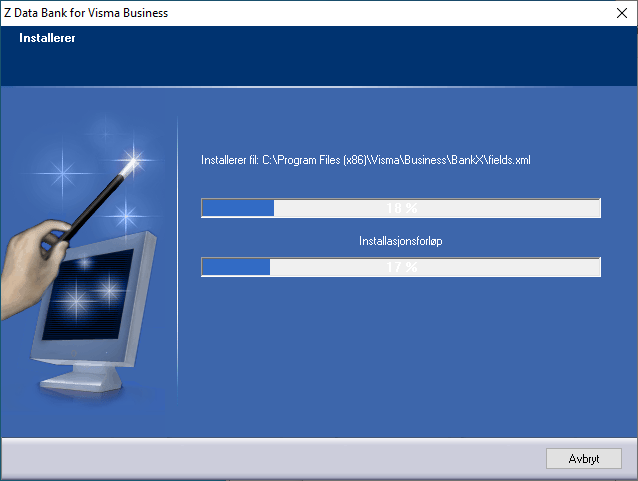Viewport: 638px width, 481px height.
Task: Click the Installerer heading in the banner
Action: coord(47,39)
